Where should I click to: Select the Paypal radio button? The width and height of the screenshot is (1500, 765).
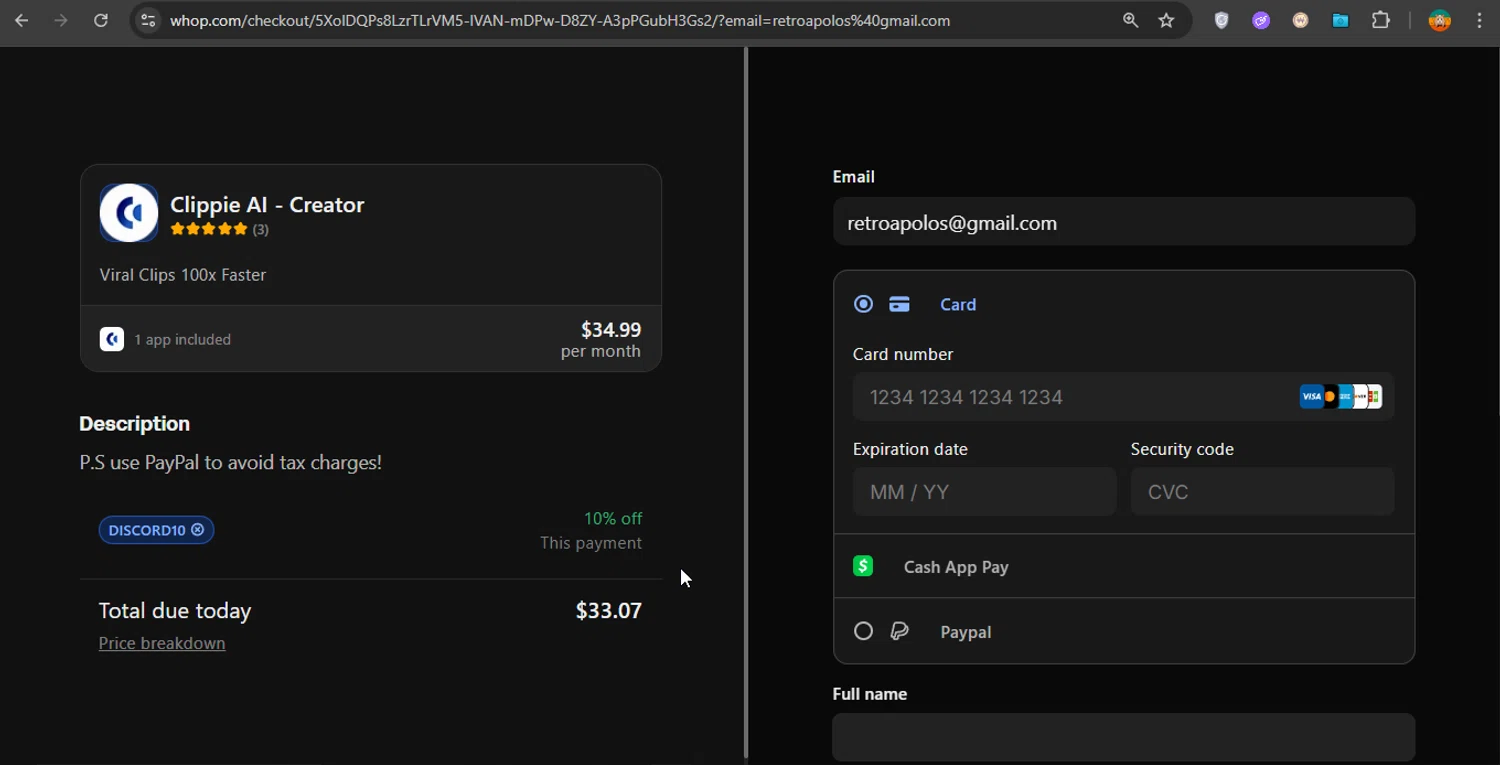(863, 631)
